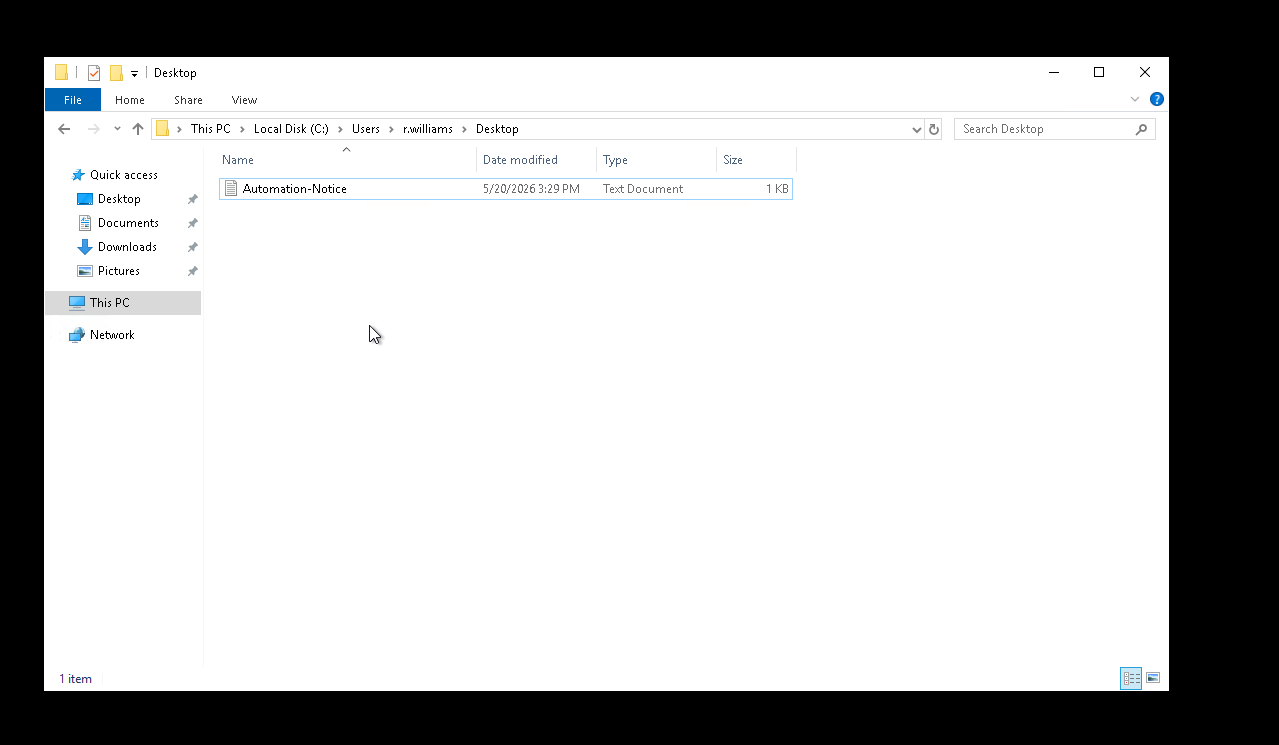Switch to the View ribbon tab

244,100
